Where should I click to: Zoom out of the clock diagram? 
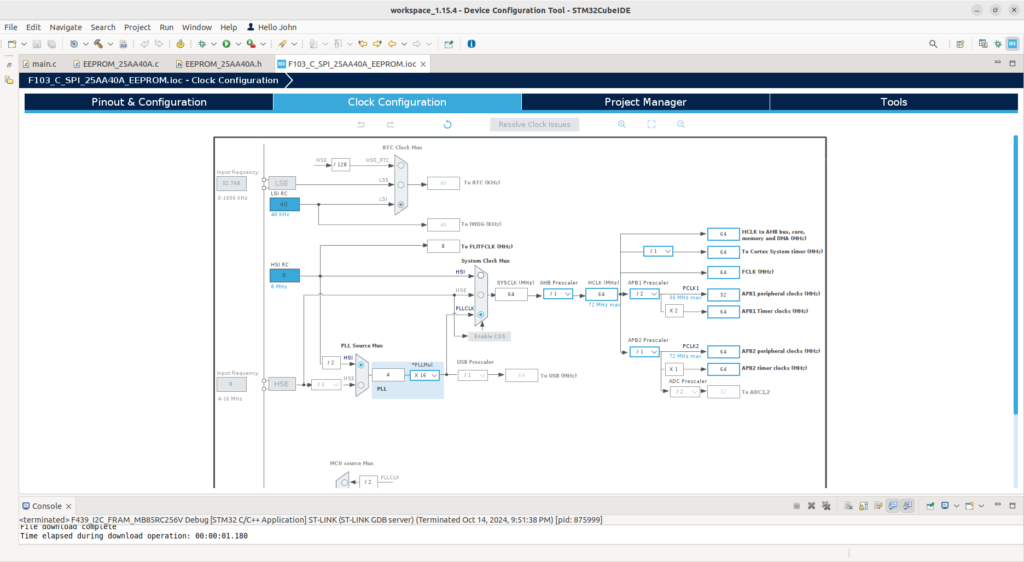pos(680,124)
